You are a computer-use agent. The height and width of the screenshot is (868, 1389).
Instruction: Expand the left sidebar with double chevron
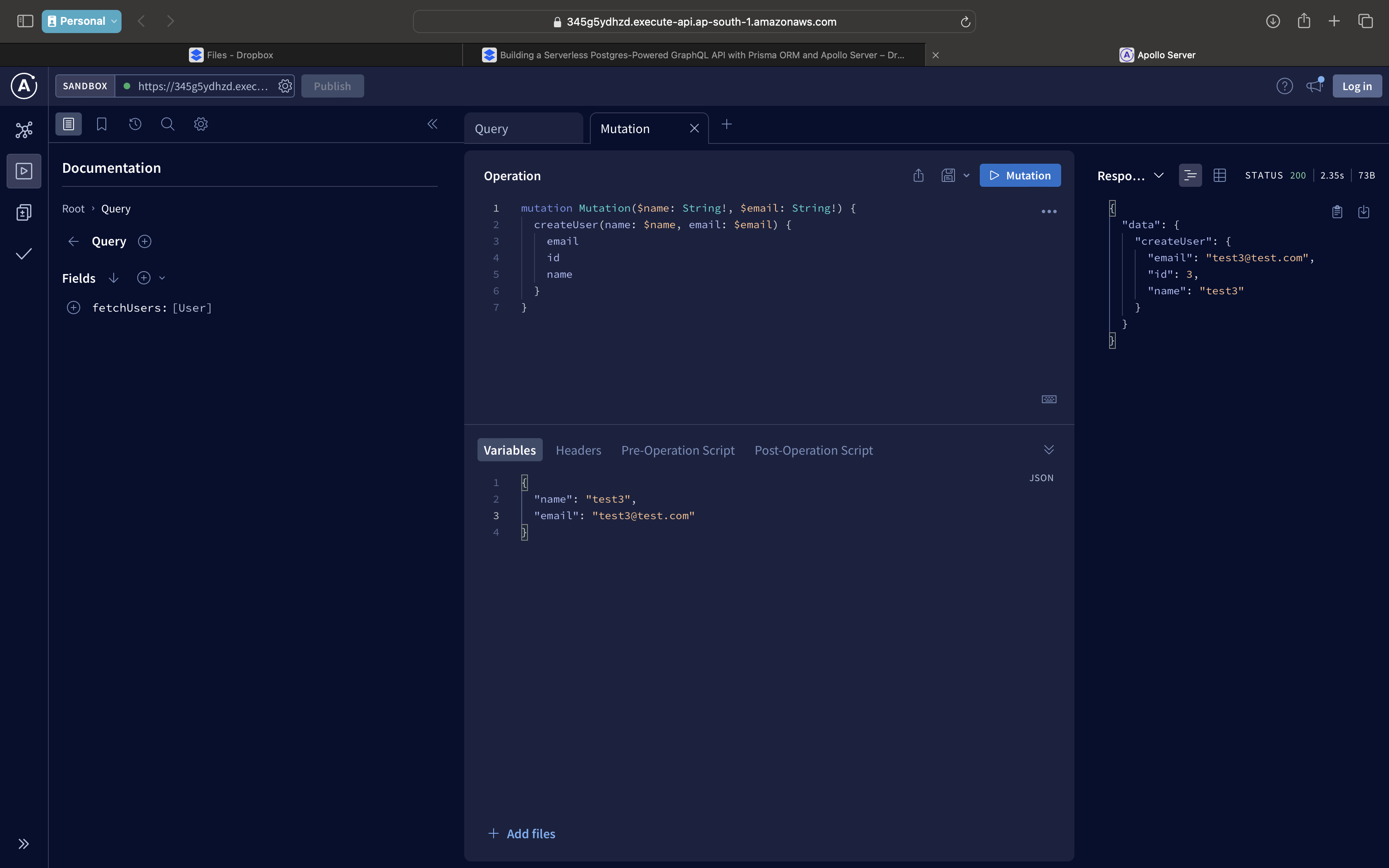click(x=24, y=843)
